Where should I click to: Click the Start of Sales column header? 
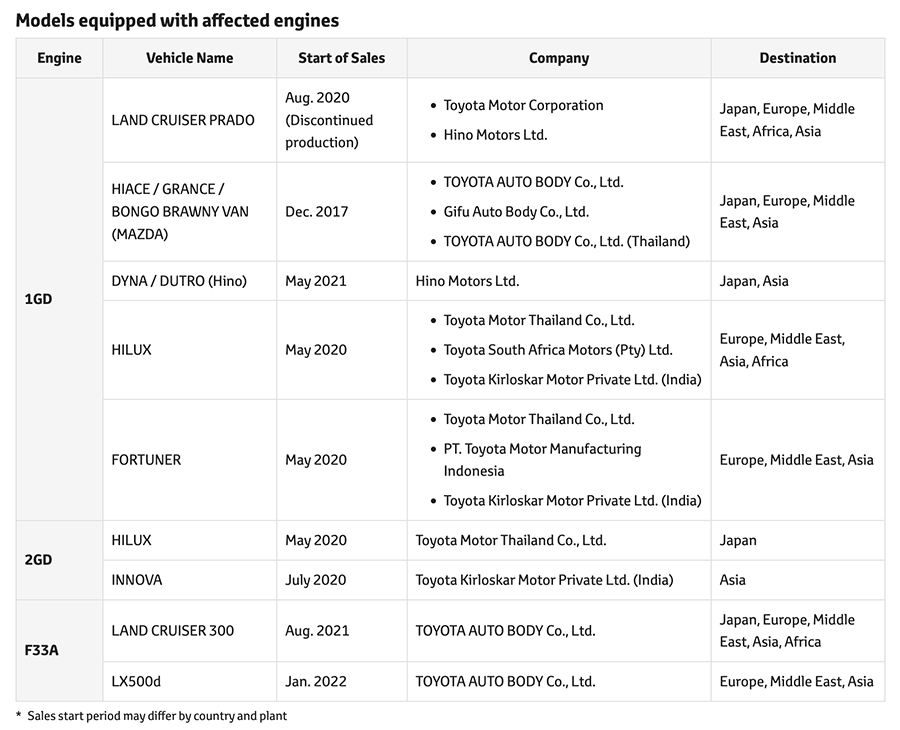click(x=341, y=58)
